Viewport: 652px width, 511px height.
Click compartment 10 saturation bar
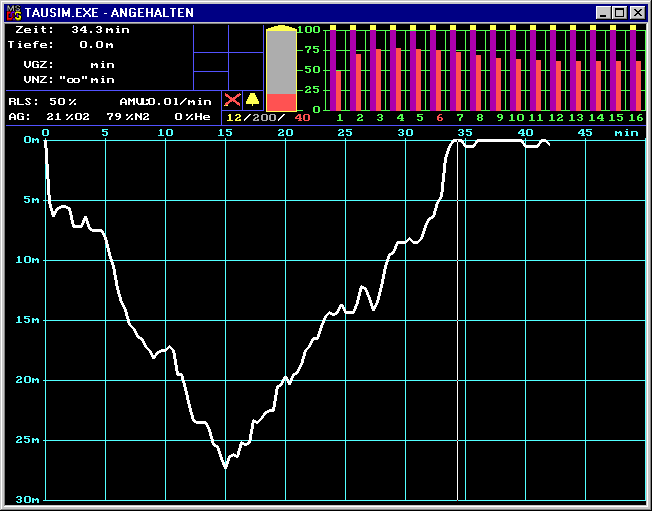coord(516,68)
